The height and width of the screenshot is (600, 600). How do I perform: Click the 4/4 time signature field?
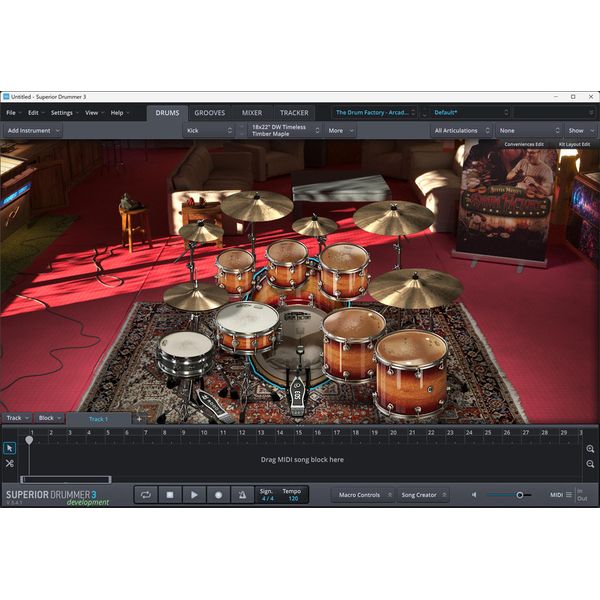[x=268, y=499]
